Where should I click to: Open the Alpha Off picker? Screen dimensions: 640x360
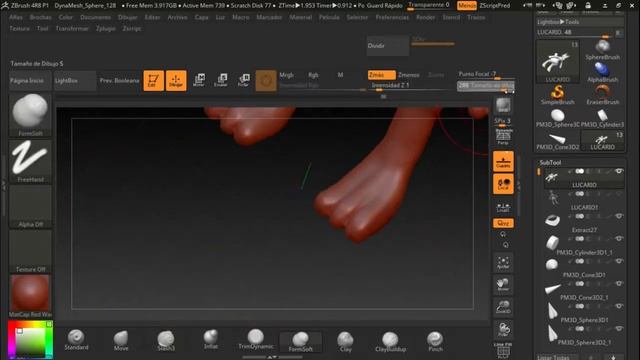(x=30, y=207)
